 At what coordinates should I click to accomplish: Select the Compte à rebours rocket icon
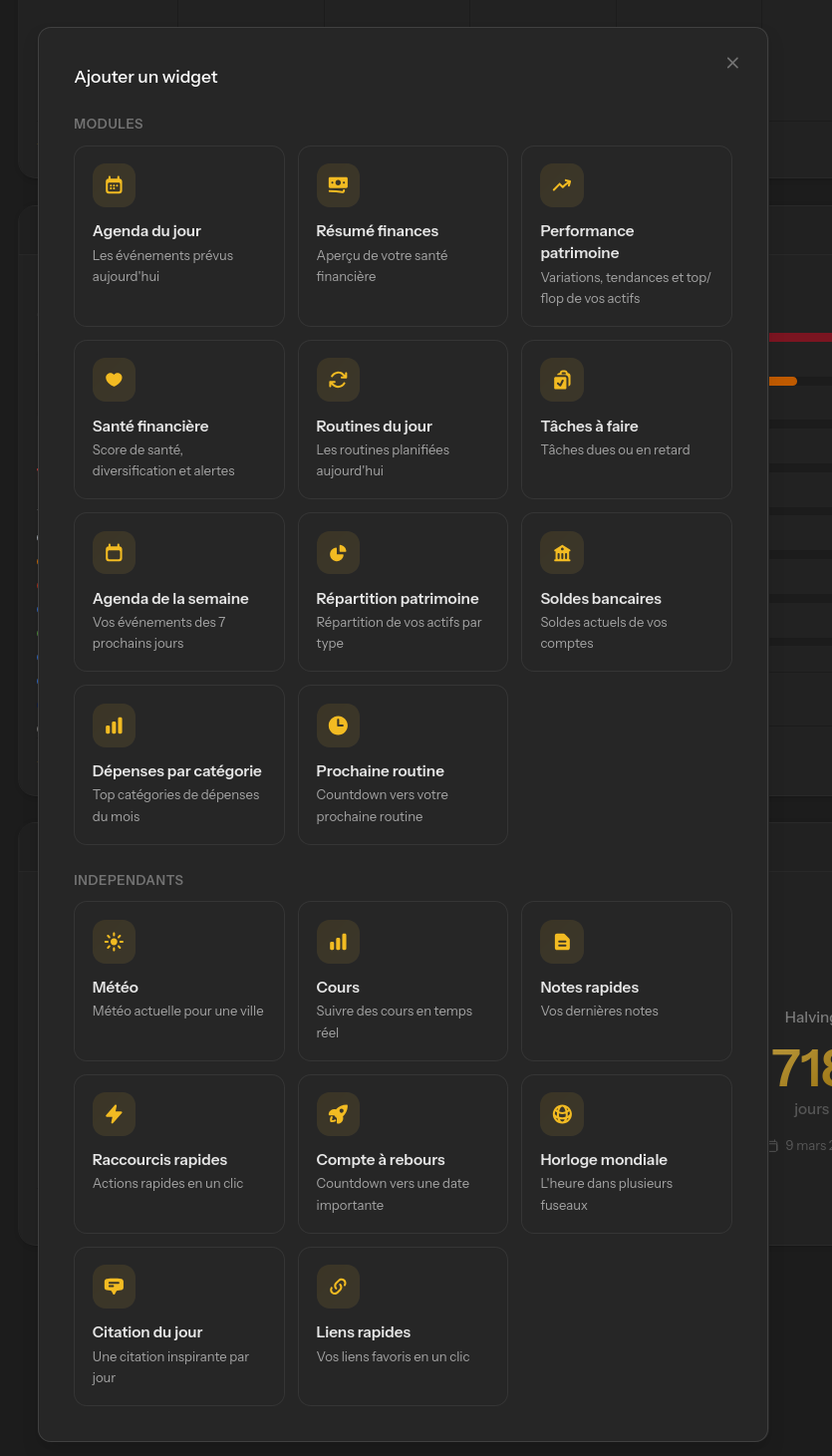[x=338, y=1114]
